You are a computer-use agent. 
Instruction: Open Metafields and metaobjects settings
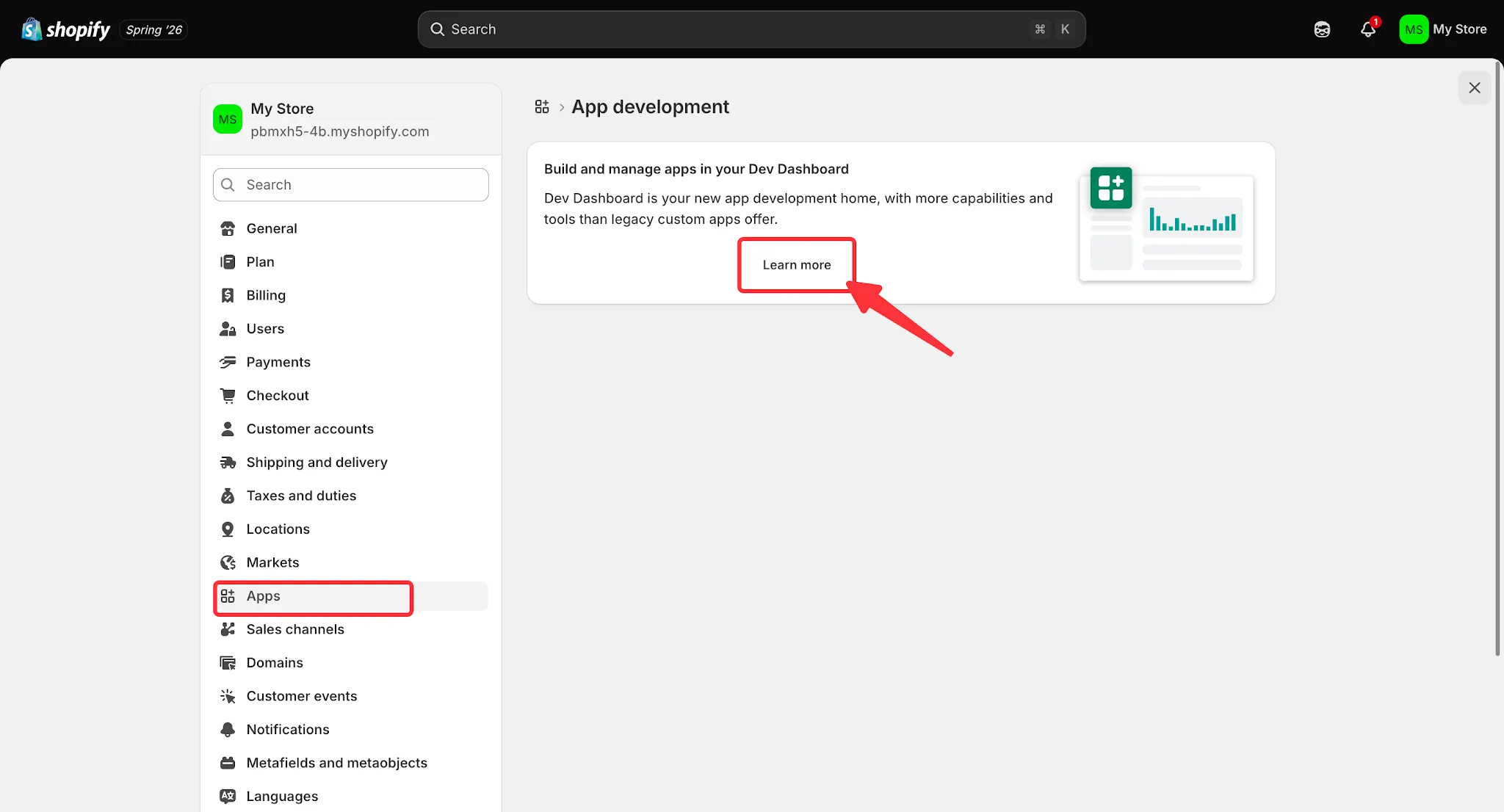pos(351,763)
